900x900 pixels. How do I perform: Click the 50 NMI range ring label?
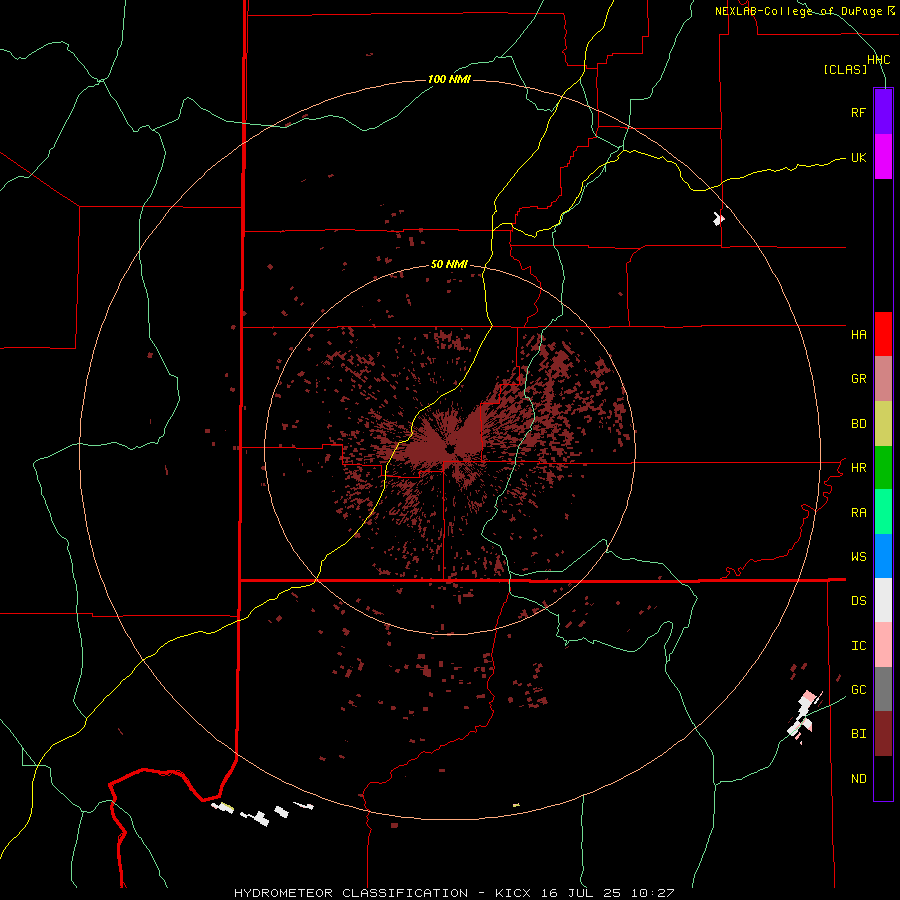(449, 264)
